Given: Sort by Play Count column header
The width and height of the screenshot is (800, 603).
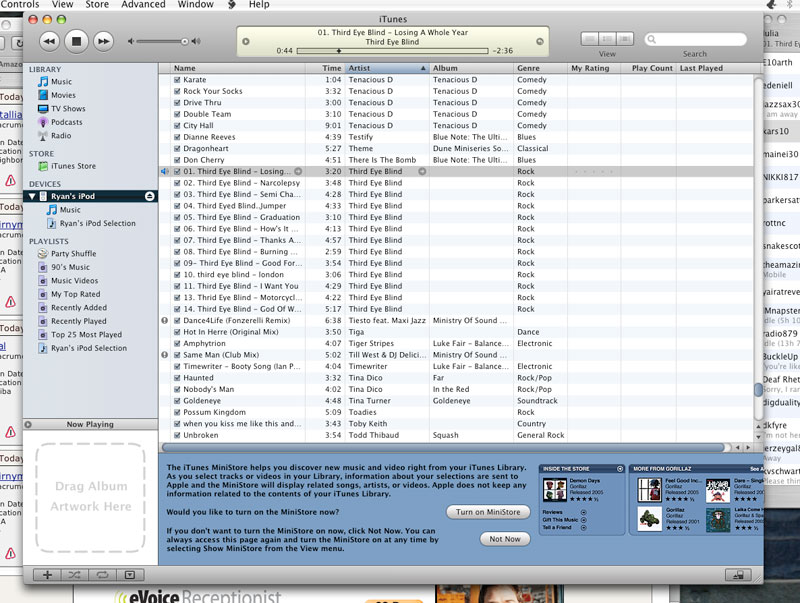Looking at the screenshot, I should tap(648, 68).
